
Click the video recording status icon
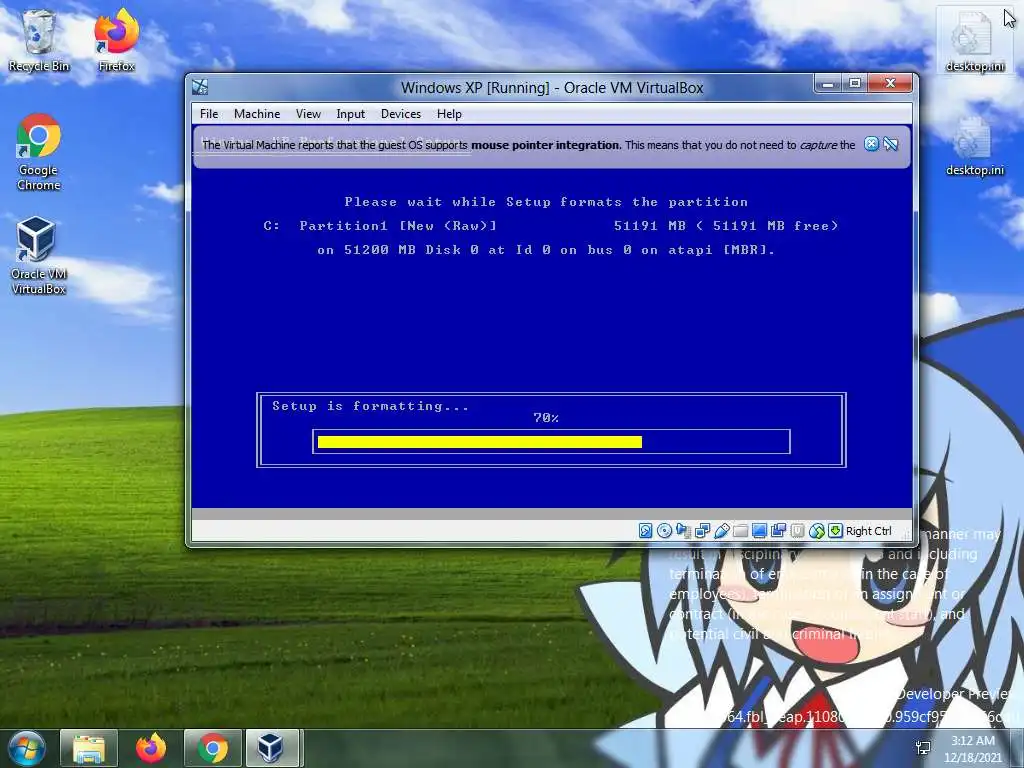pyautogui.click(x=778, y=531)
